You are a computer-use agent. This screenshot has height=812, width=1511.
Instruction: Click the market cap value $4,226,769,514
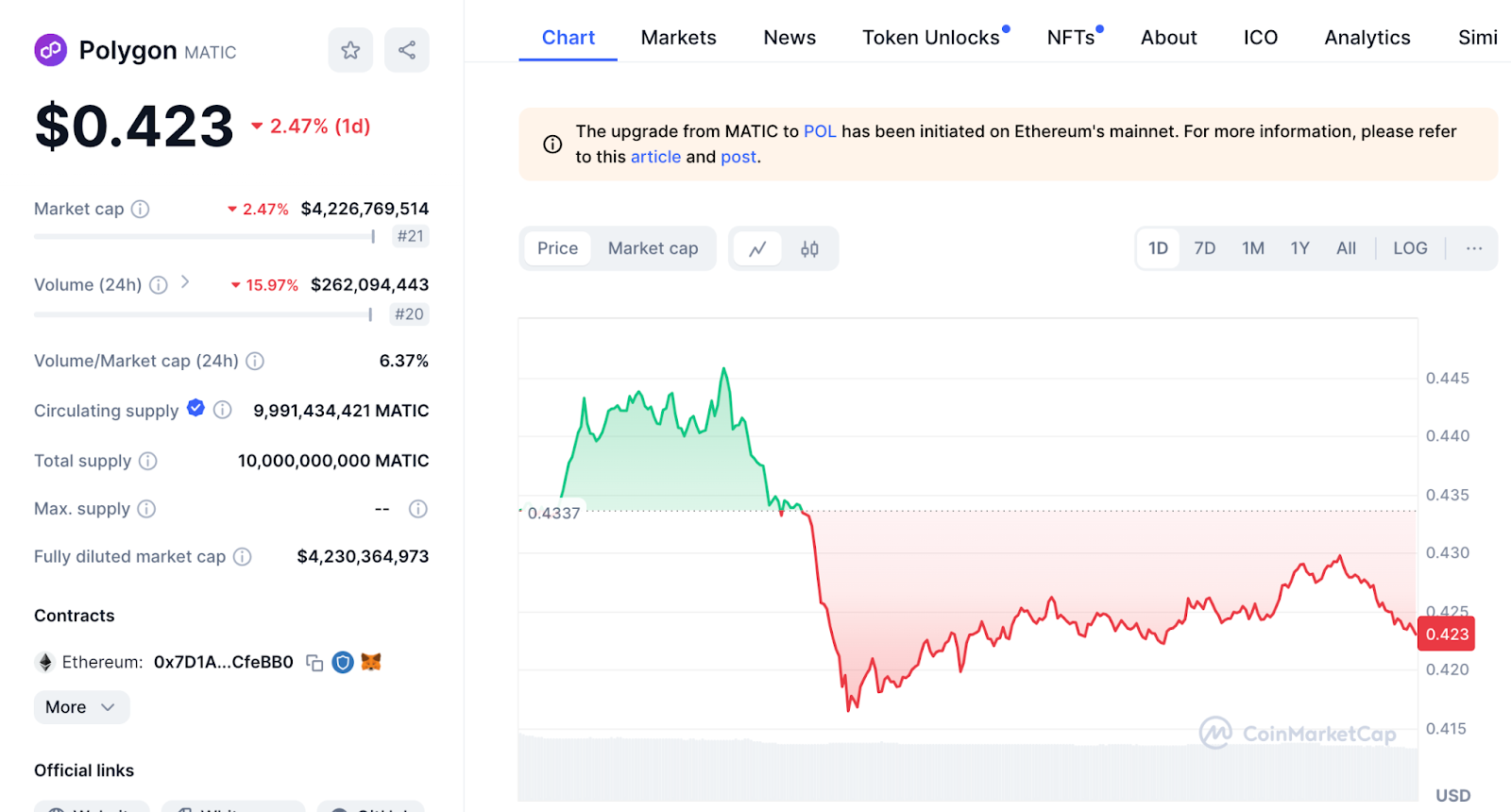[365, 209]
